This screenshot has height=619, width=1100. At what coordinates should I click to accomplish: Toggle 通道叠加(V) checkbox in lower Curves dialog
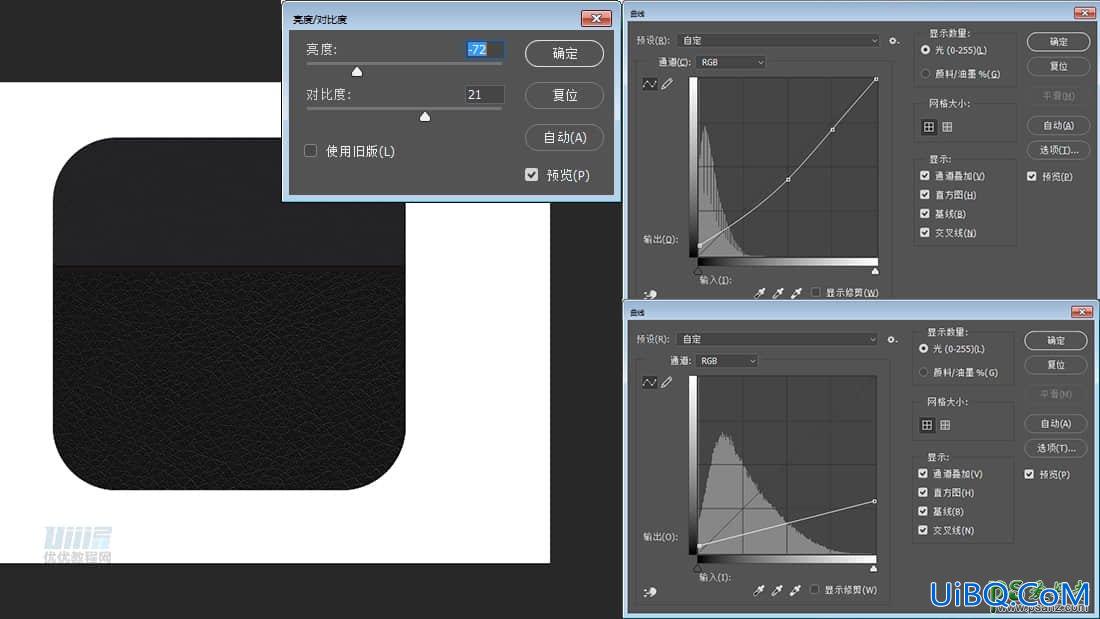(923, 474)
